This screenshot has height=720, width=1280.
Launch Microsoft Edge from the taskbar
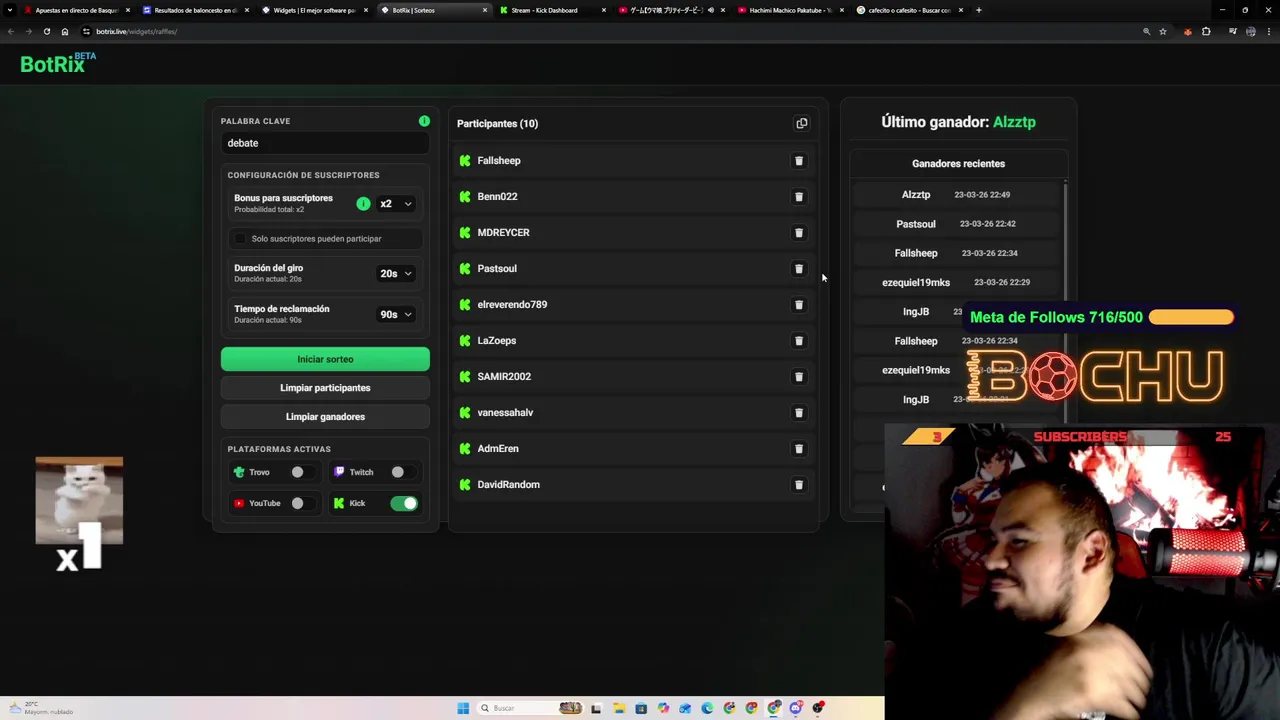(x=707, y=708)
